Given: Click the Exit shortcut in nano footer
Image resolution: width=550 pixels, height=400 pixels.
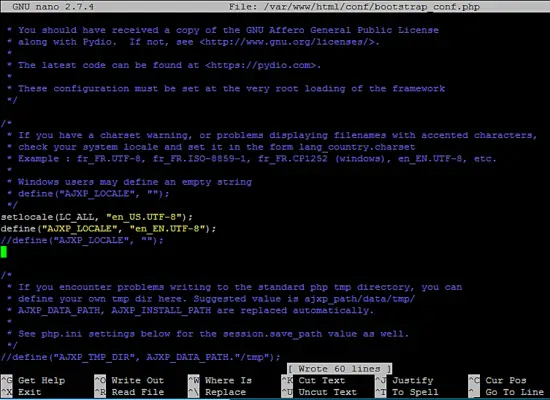Looking at the screenshot, I should 21,392.
